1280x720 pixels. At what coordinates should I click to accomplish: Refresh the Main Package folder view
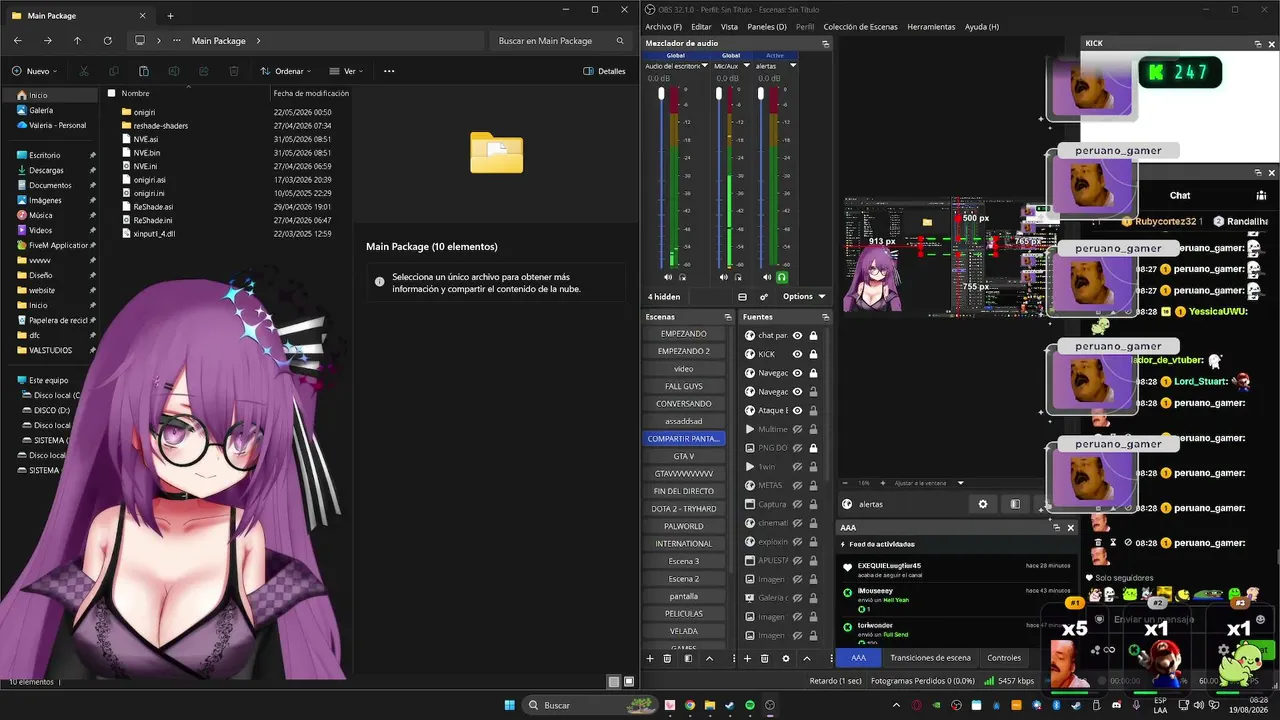107,41
